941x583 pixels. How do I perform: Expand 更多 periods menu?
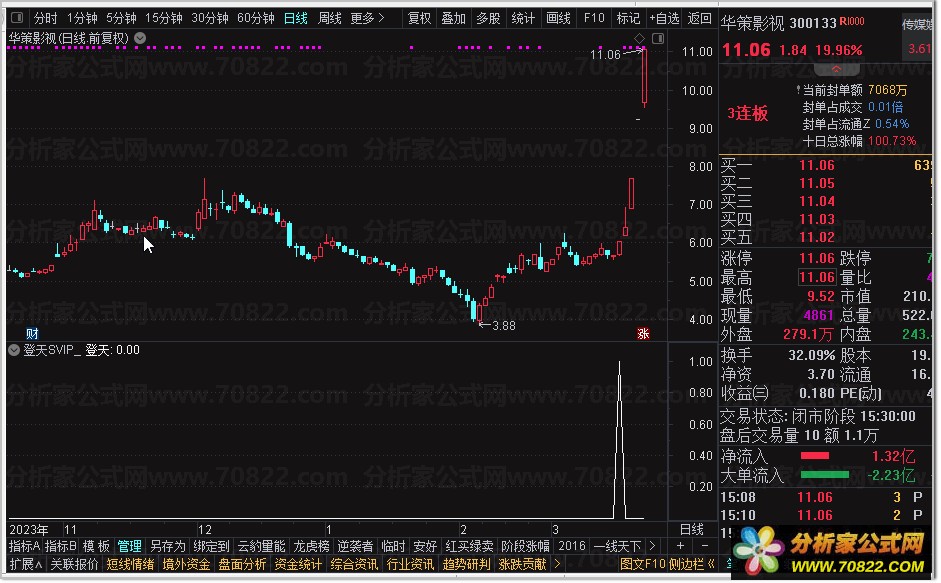coord(367,18)
